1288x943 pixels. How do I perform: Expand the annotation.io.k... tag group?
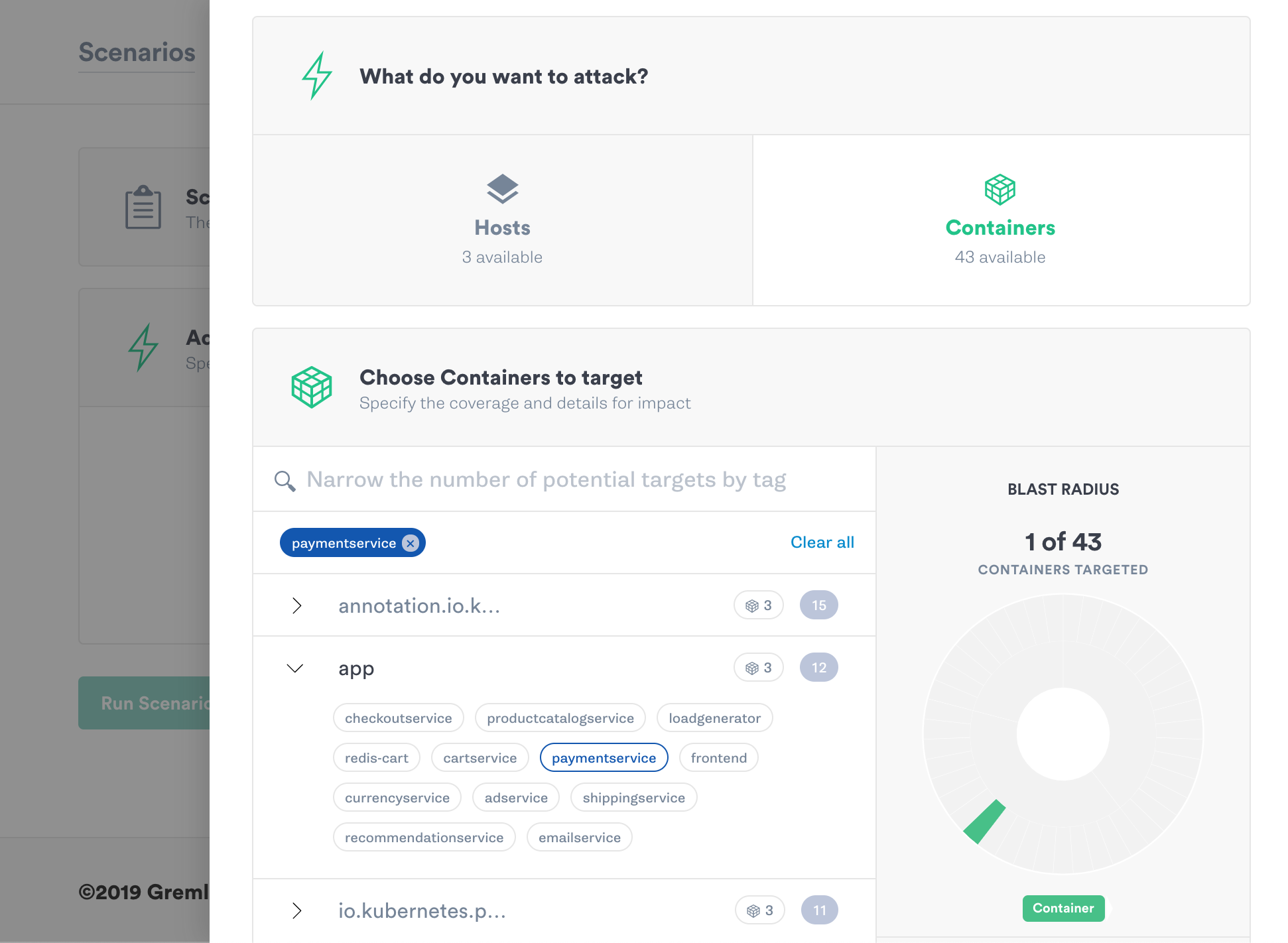[296, 604]
